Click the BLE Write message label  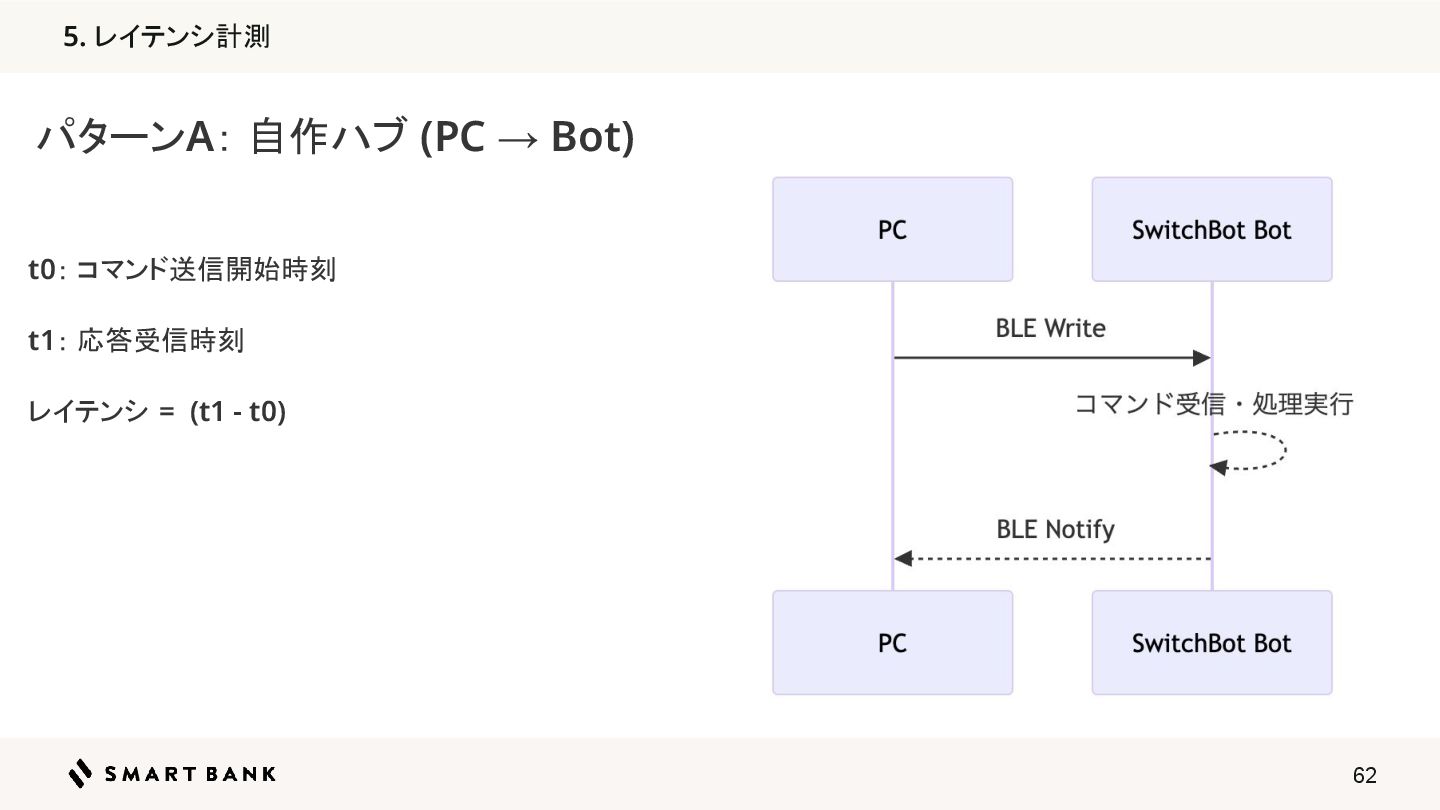[1050, 328]
